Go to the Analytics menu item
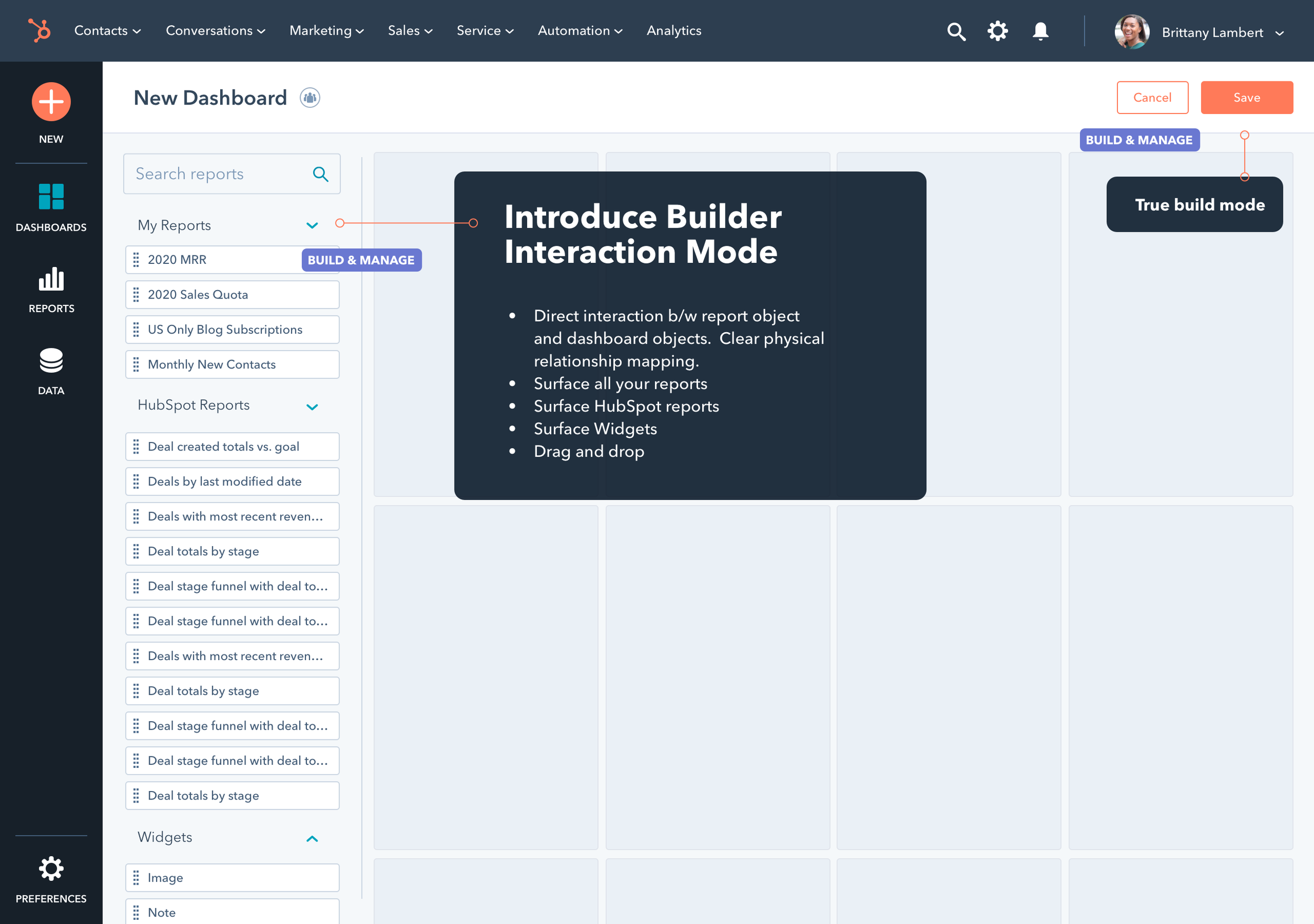The image size is (1314, 924). pyautogui.click(x=674, y=31)
